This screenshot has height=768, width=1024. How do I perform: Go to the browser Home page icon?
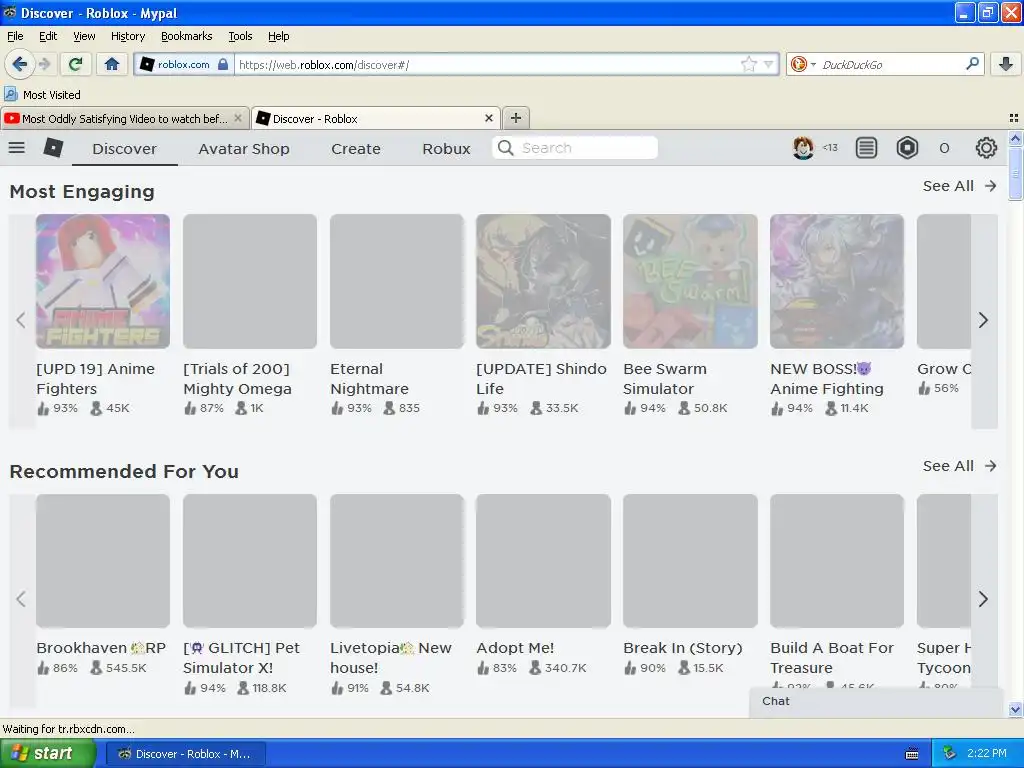pyautogui.click(x=112, y=64)
